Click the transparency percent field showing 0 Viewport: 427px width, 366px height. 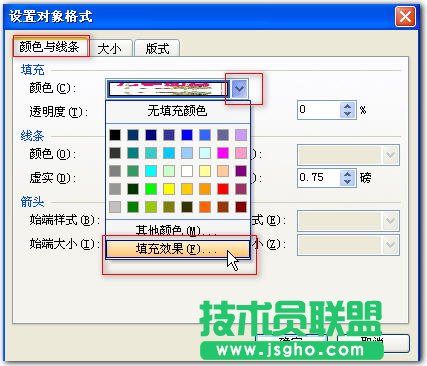pyautogui.click(x=319, y=110)
